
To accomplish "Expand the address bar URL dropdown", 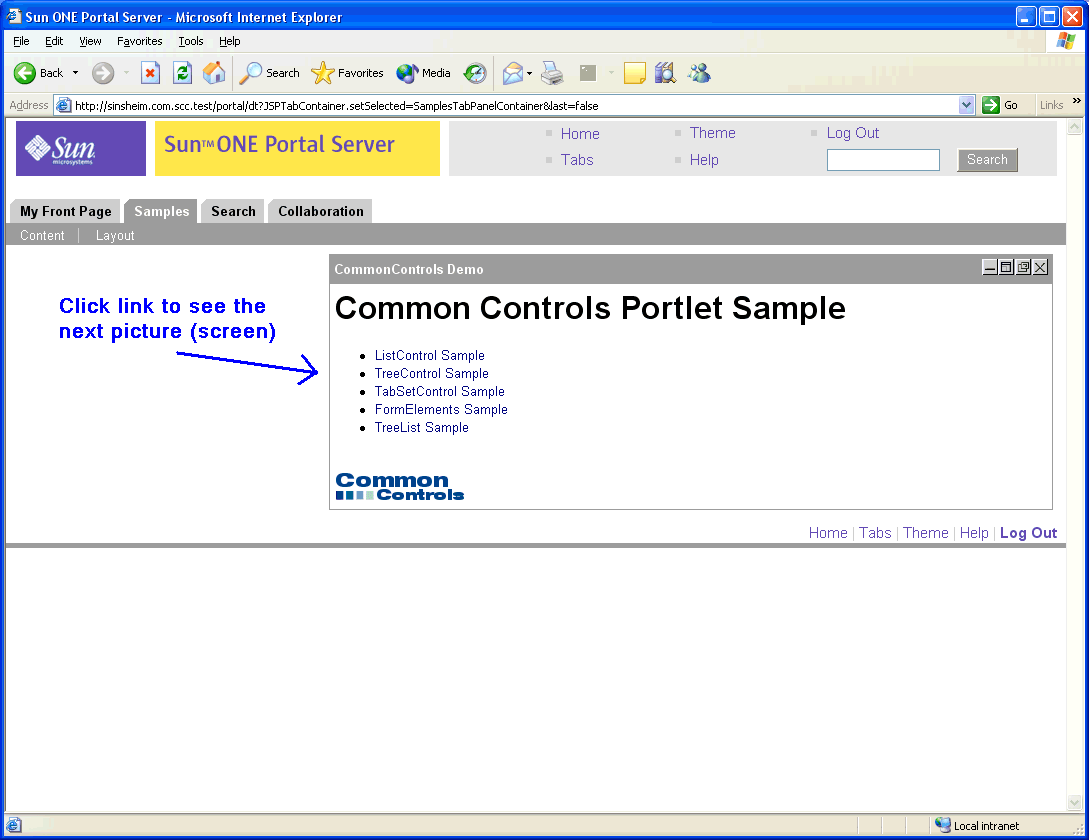I will (966, 106).
